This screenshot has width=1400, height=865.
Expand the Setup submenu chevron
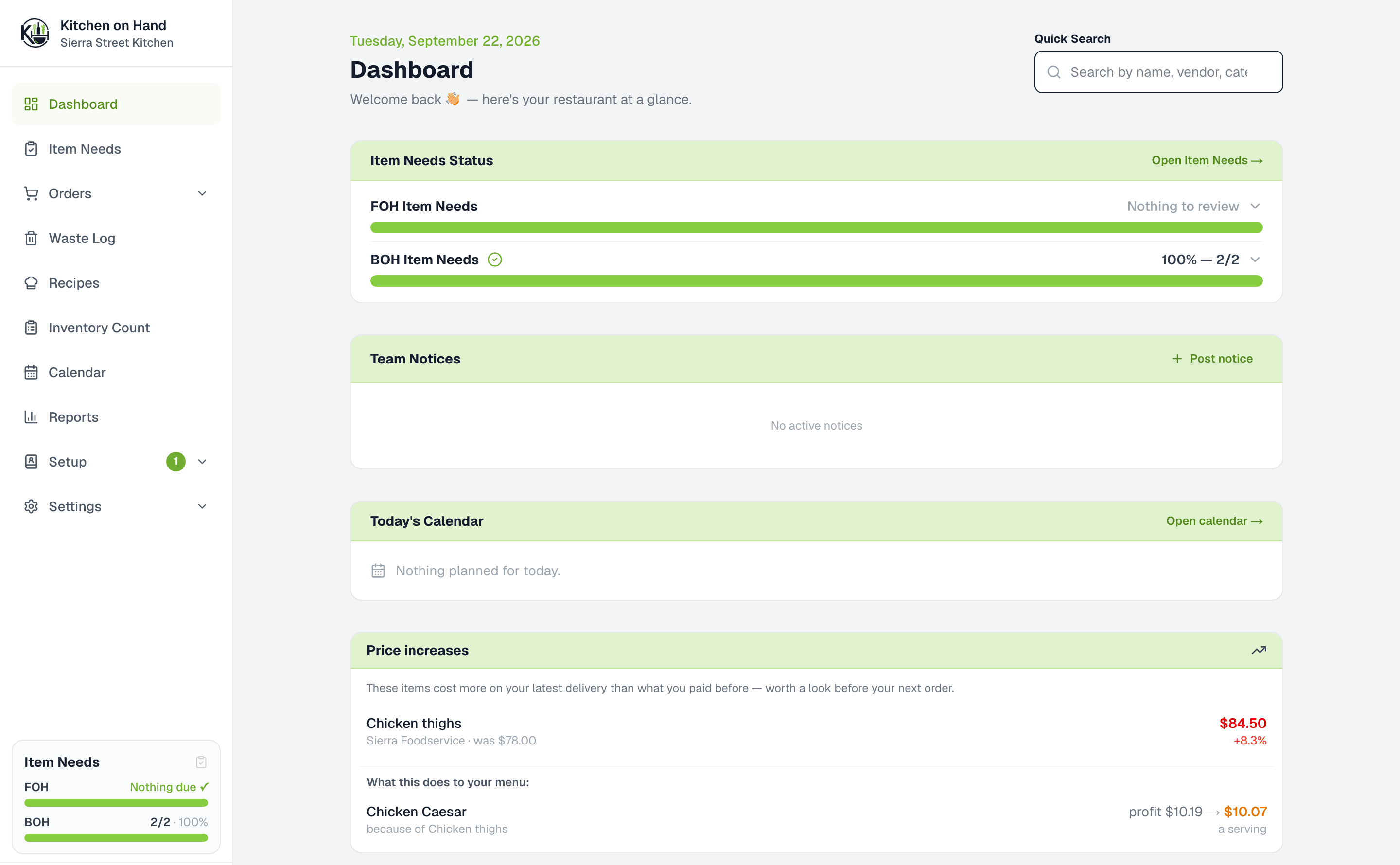click(202, 462)
